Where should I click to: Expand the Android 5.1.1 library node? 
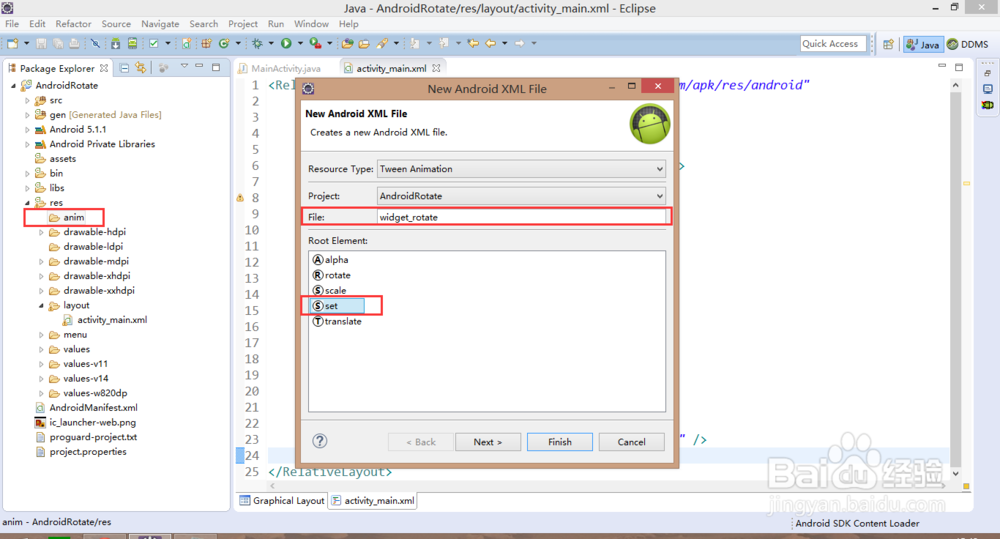click(27, 129)
